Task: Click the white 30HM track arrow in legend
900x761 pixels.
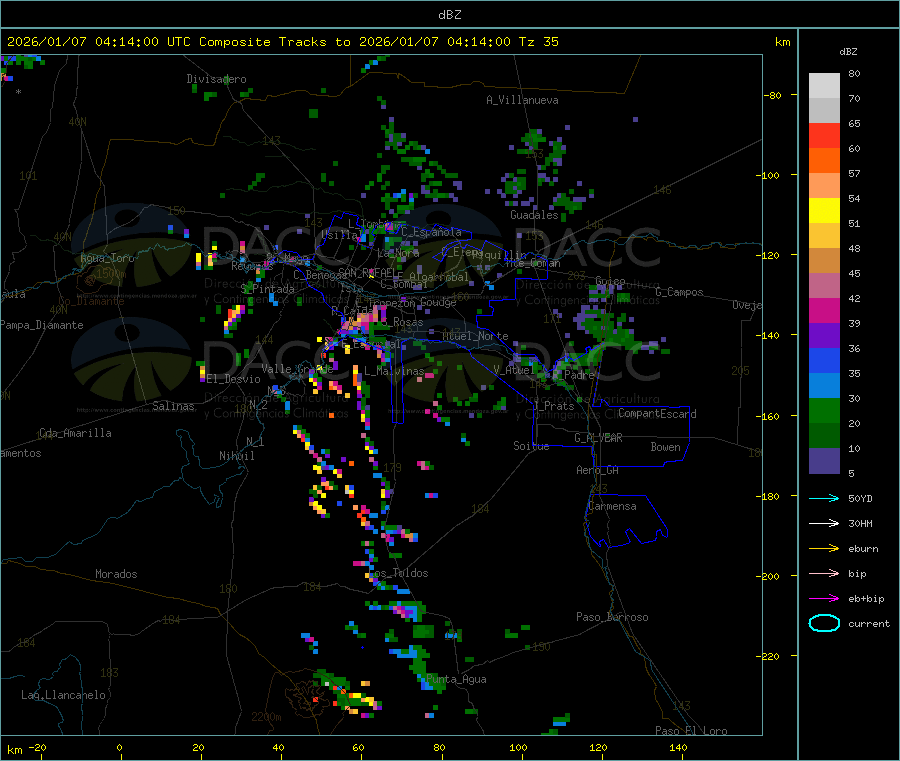Action: (x=824, y=523)
